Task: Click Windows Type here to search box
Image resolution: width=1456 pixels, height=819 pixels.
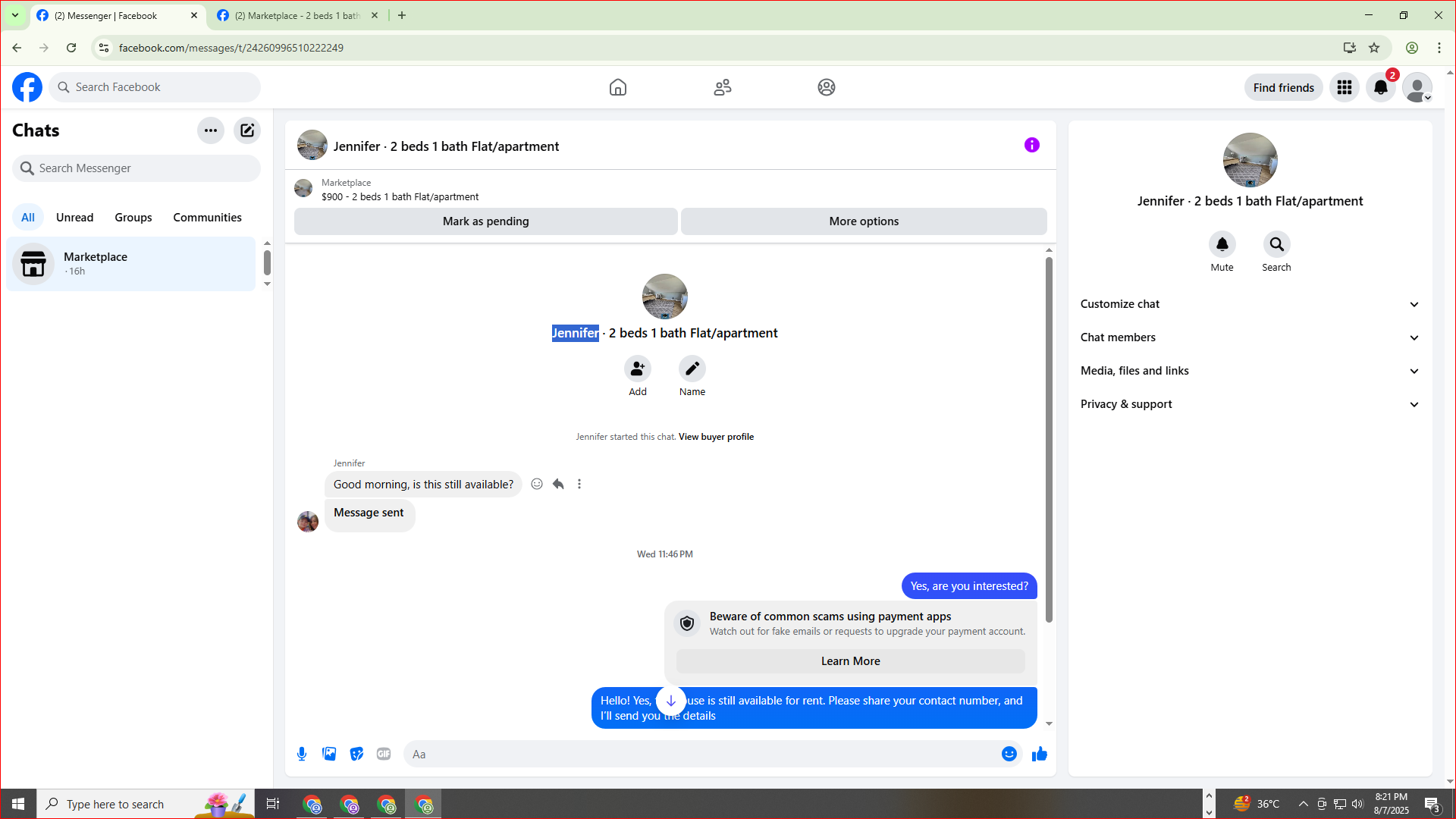Action: pyautogui.click(x=147, y=804)
